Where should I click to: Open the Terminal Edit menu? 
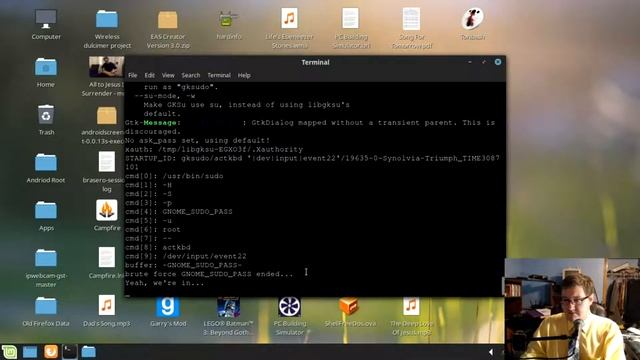pos(149,76)
